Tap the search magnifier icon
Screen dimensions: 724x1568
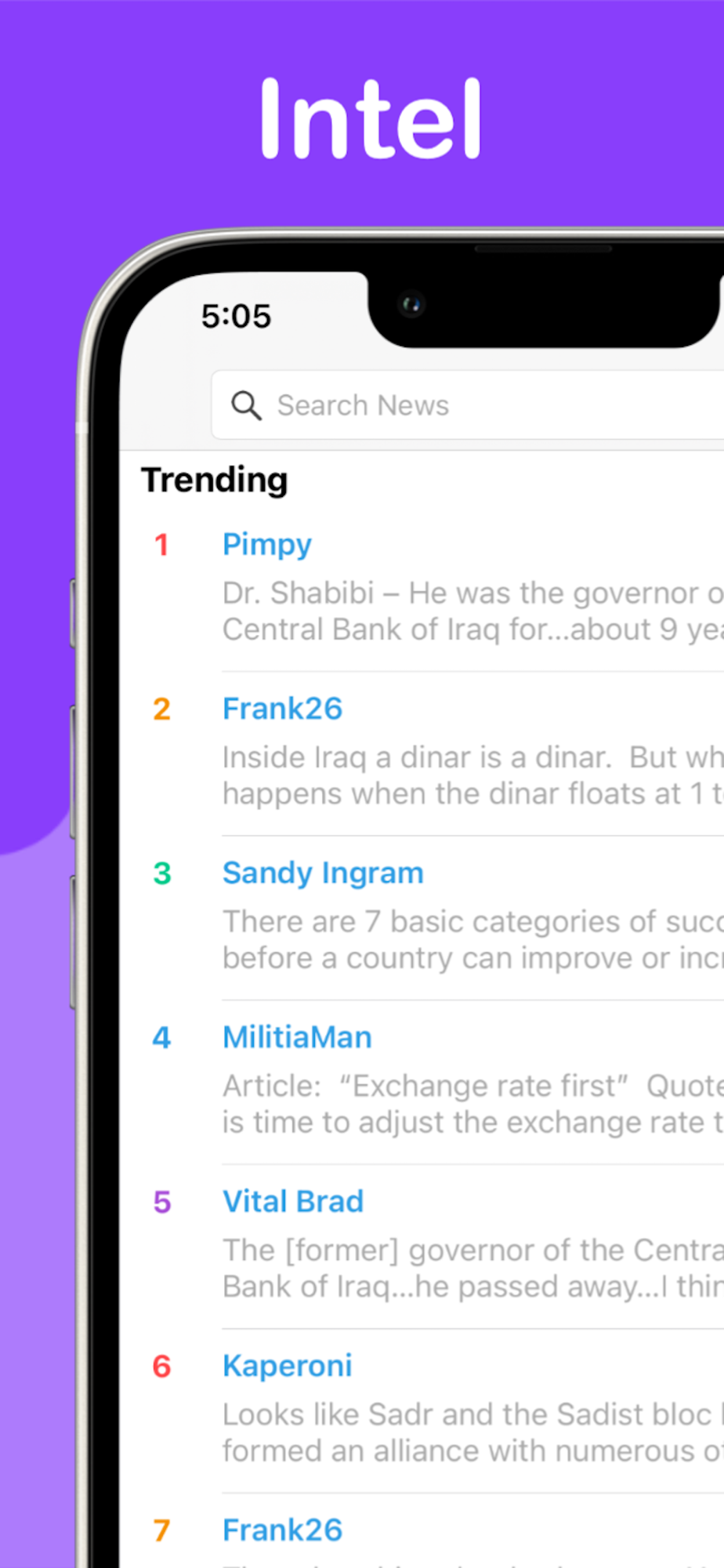246,405
